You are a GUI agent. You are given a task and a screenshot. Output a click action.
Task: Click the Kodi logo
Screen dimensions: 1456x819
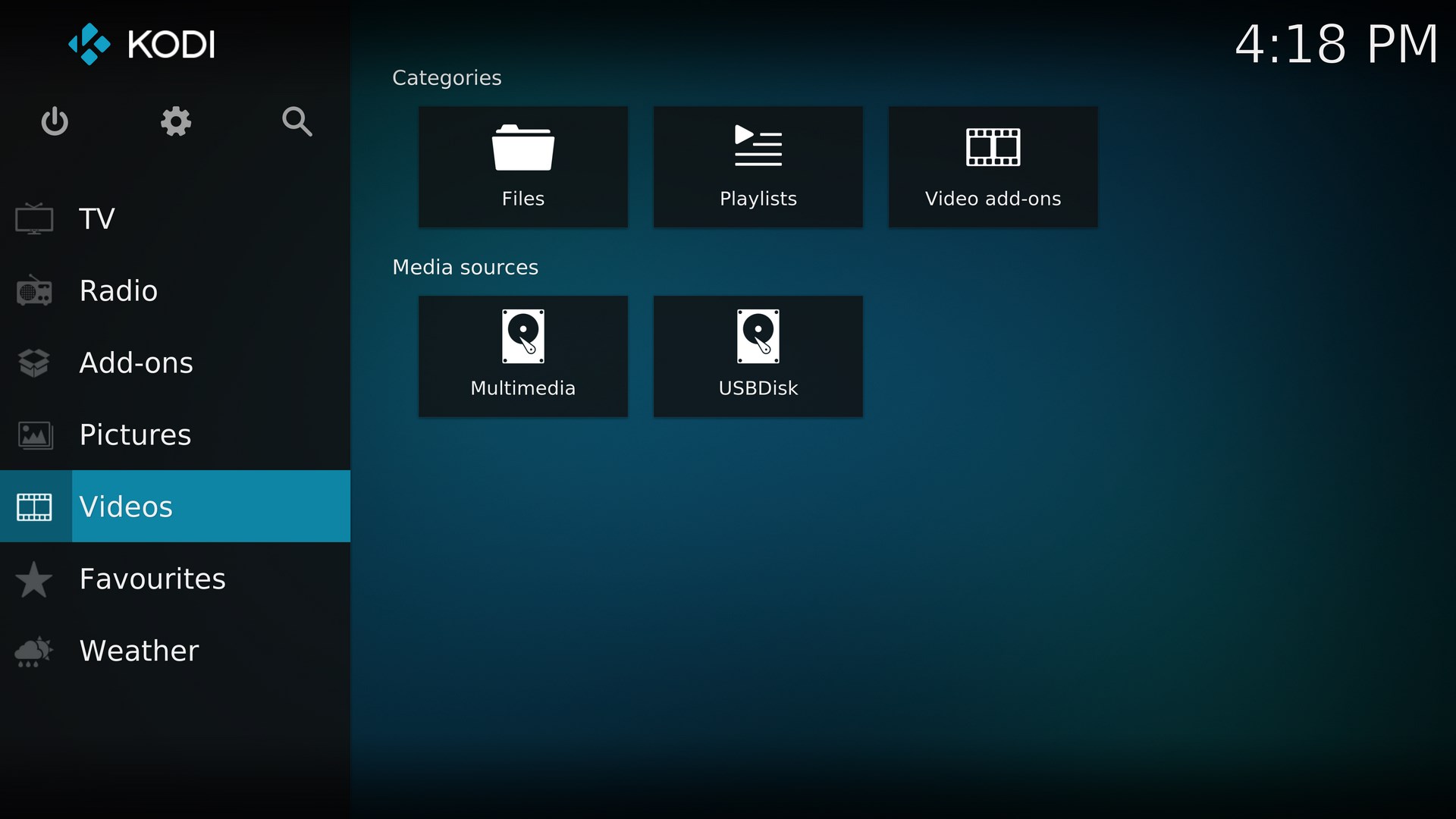(142, 44)
